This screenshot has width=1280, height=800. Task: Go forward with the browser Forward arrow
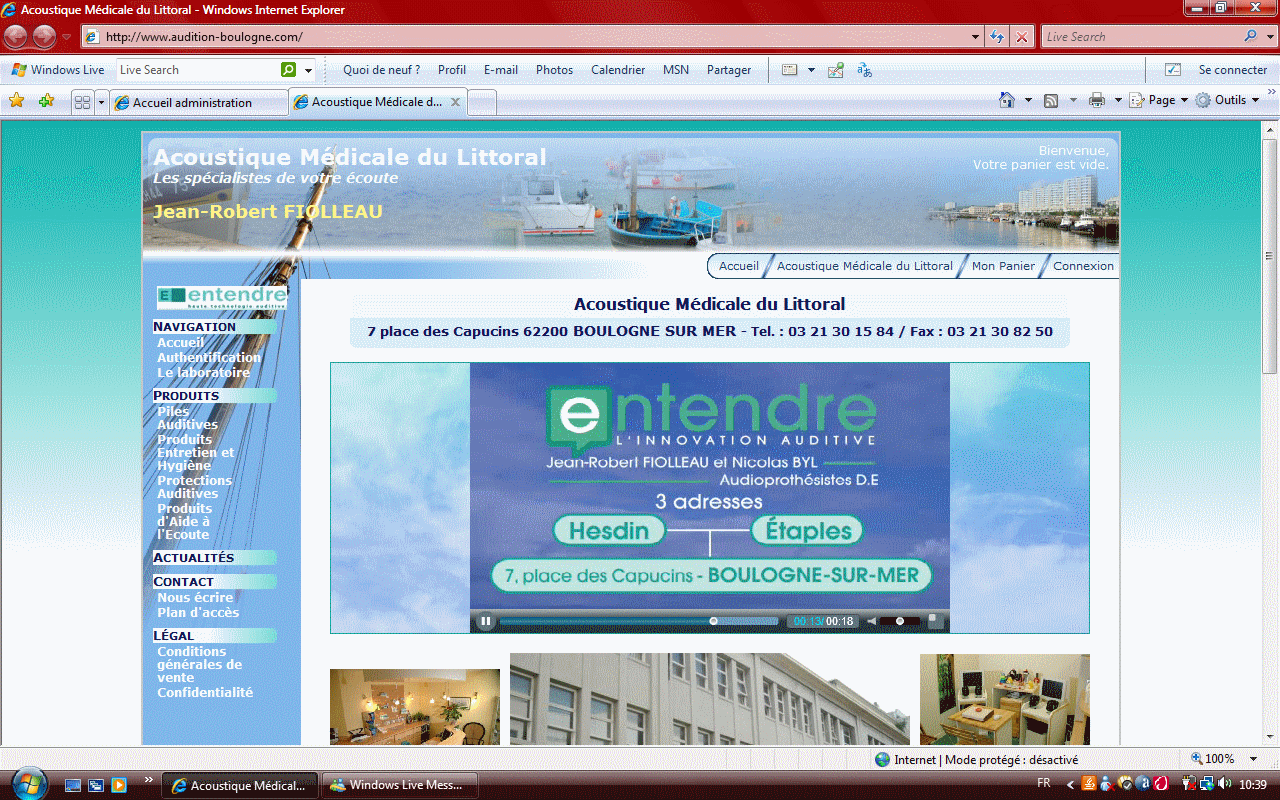[x=44, y=37]
